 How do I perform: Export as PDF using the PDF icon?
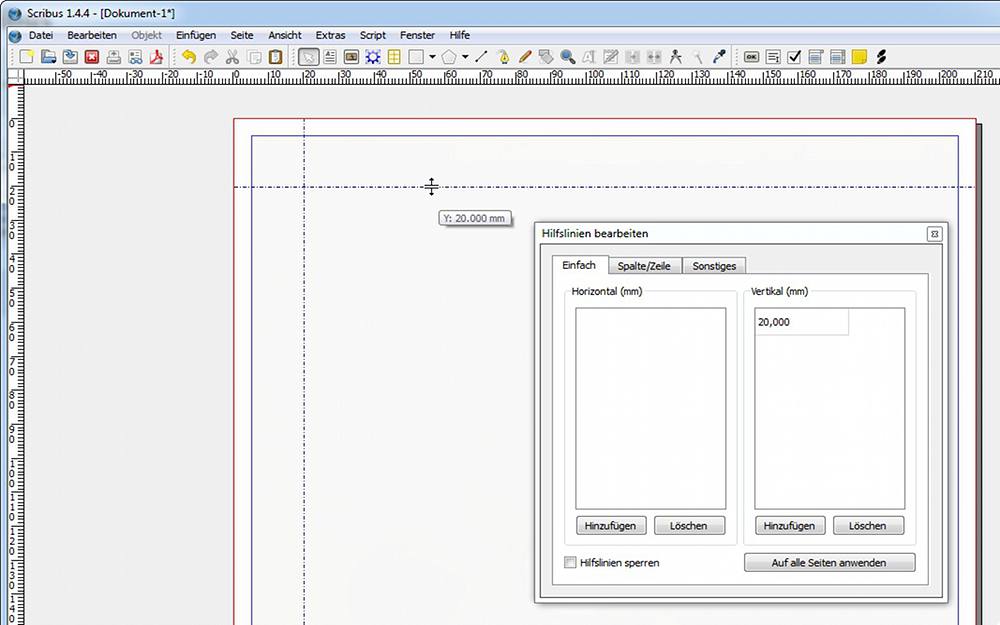156,57
